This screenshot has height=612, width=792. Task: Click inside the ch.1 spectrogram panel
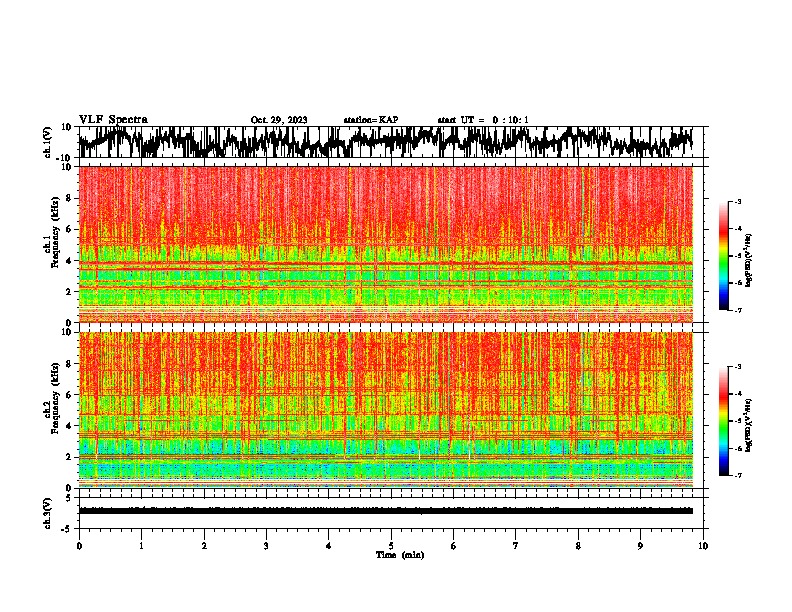pyautogui.click(x=385, y=244)
